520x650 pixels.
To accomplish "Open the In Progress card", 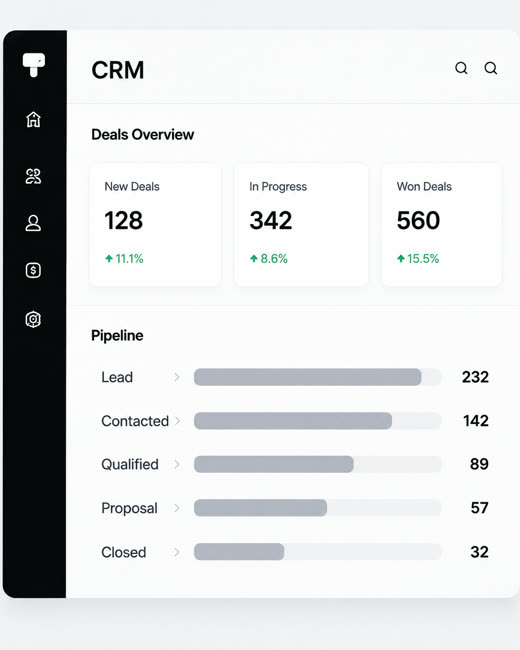I will (301, 225).
